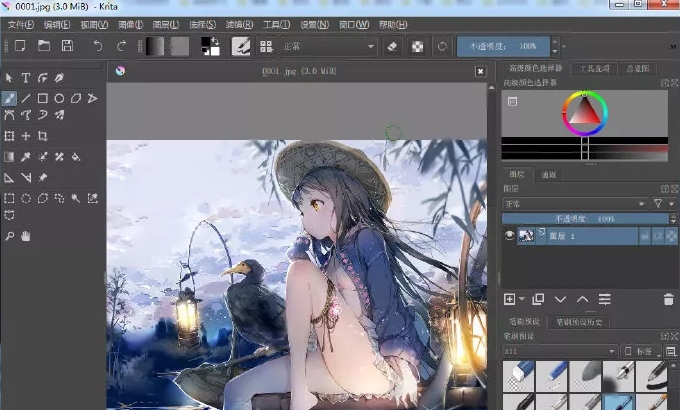Select the Elliptical Selection tool

(x=26, y=198)
